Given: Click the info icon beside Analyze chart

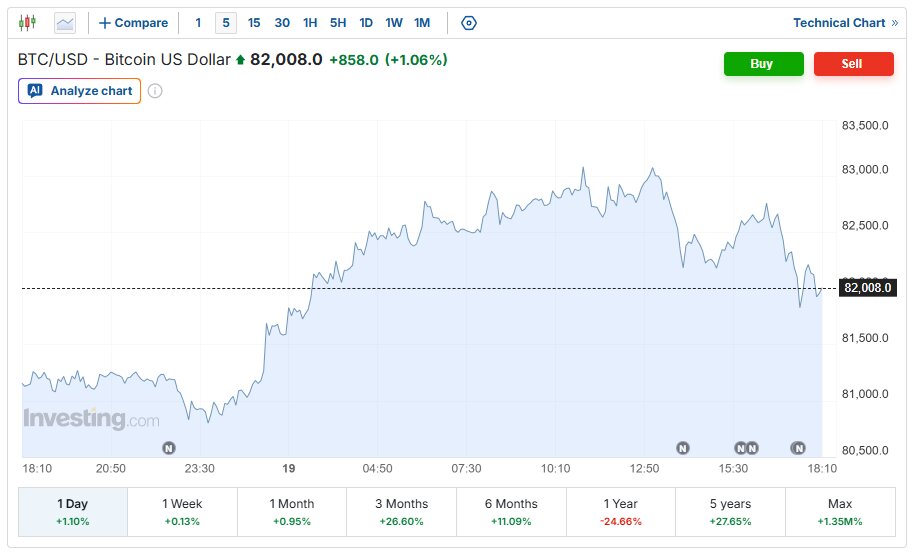Looking at the screenshot, I should click(155, 91).
